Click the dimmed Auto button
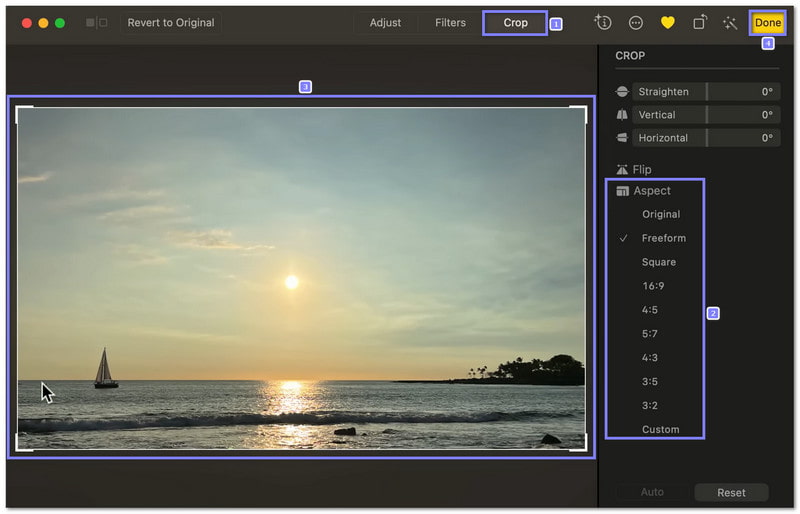This screenshot has width=800, height=514. point(652,492)
